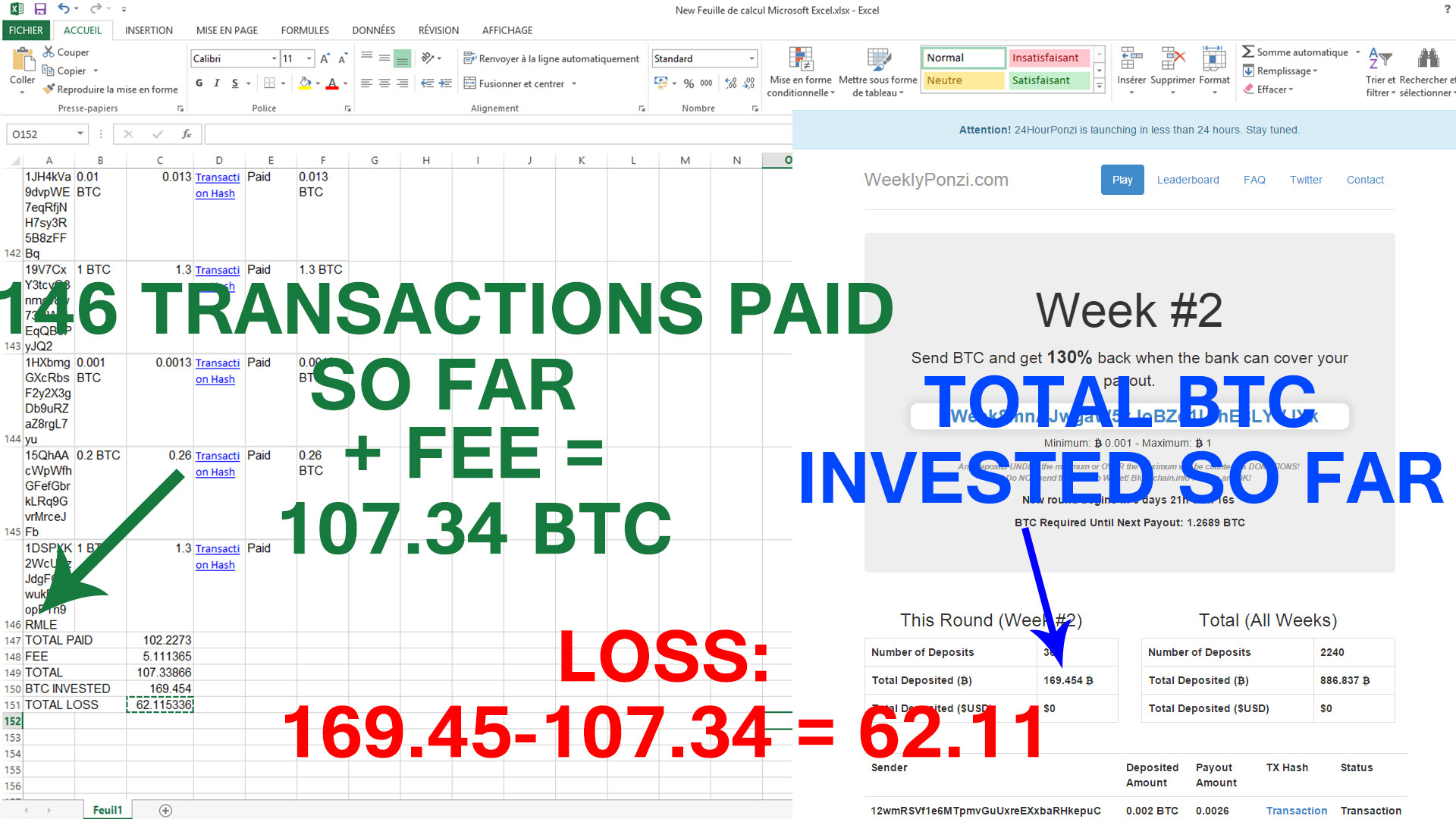The image size is (1456, 819).
Task: Align text to top icon
Action: [x=367, y=58]
